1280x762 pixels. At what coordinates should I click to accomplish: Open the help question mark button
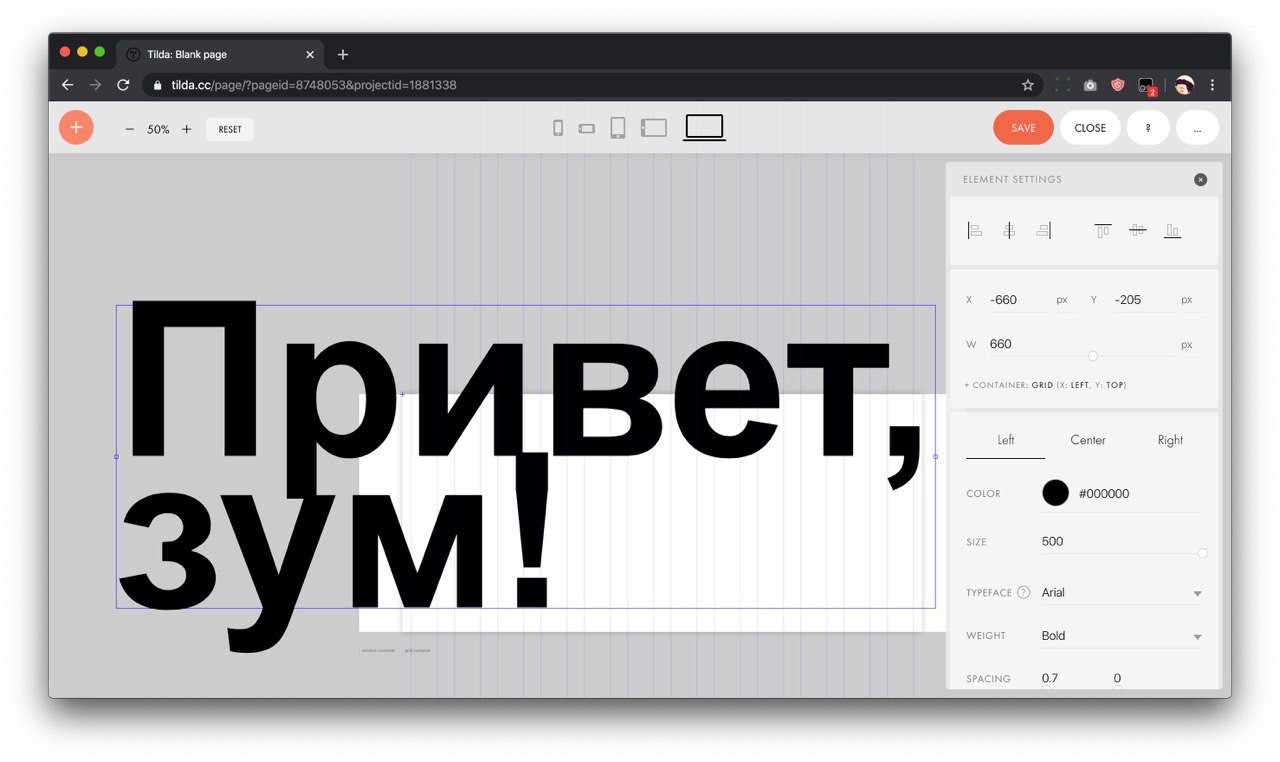[1148, 128]
